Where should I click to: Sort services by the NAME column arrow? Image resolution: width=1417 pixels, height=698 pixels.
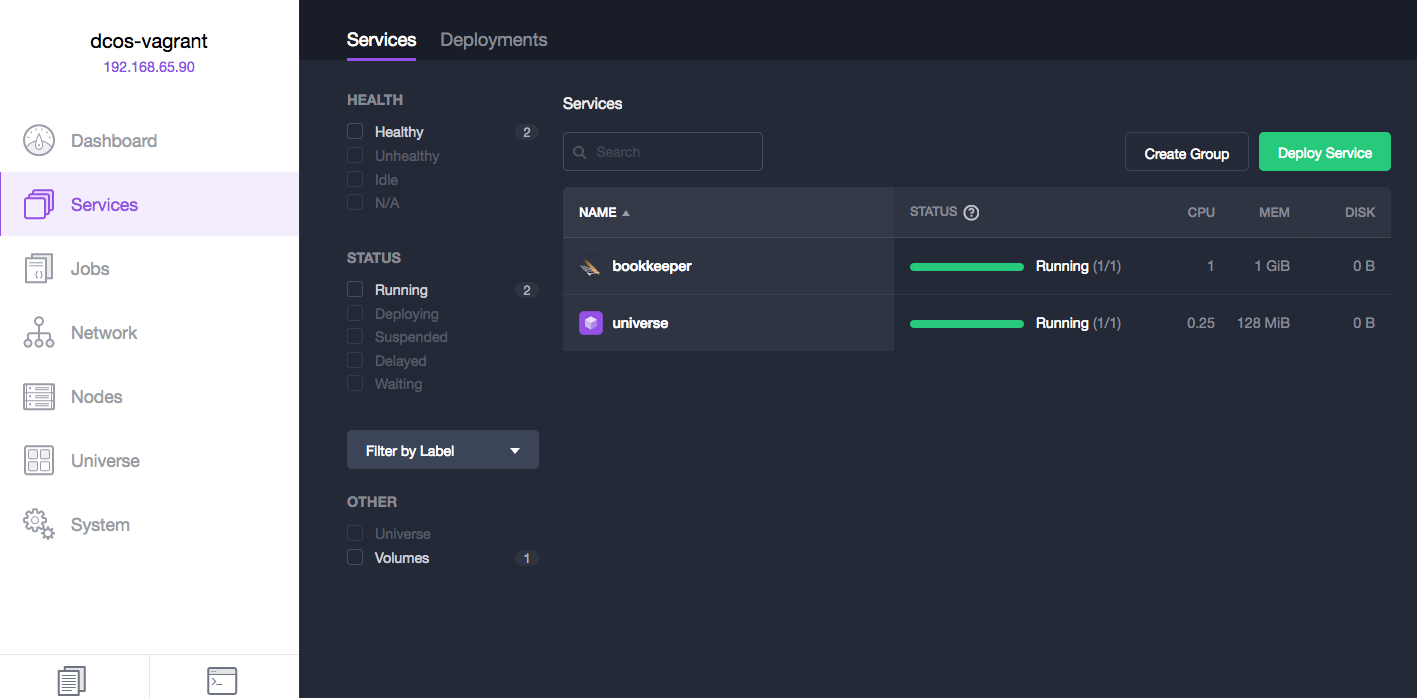(626, 213)
